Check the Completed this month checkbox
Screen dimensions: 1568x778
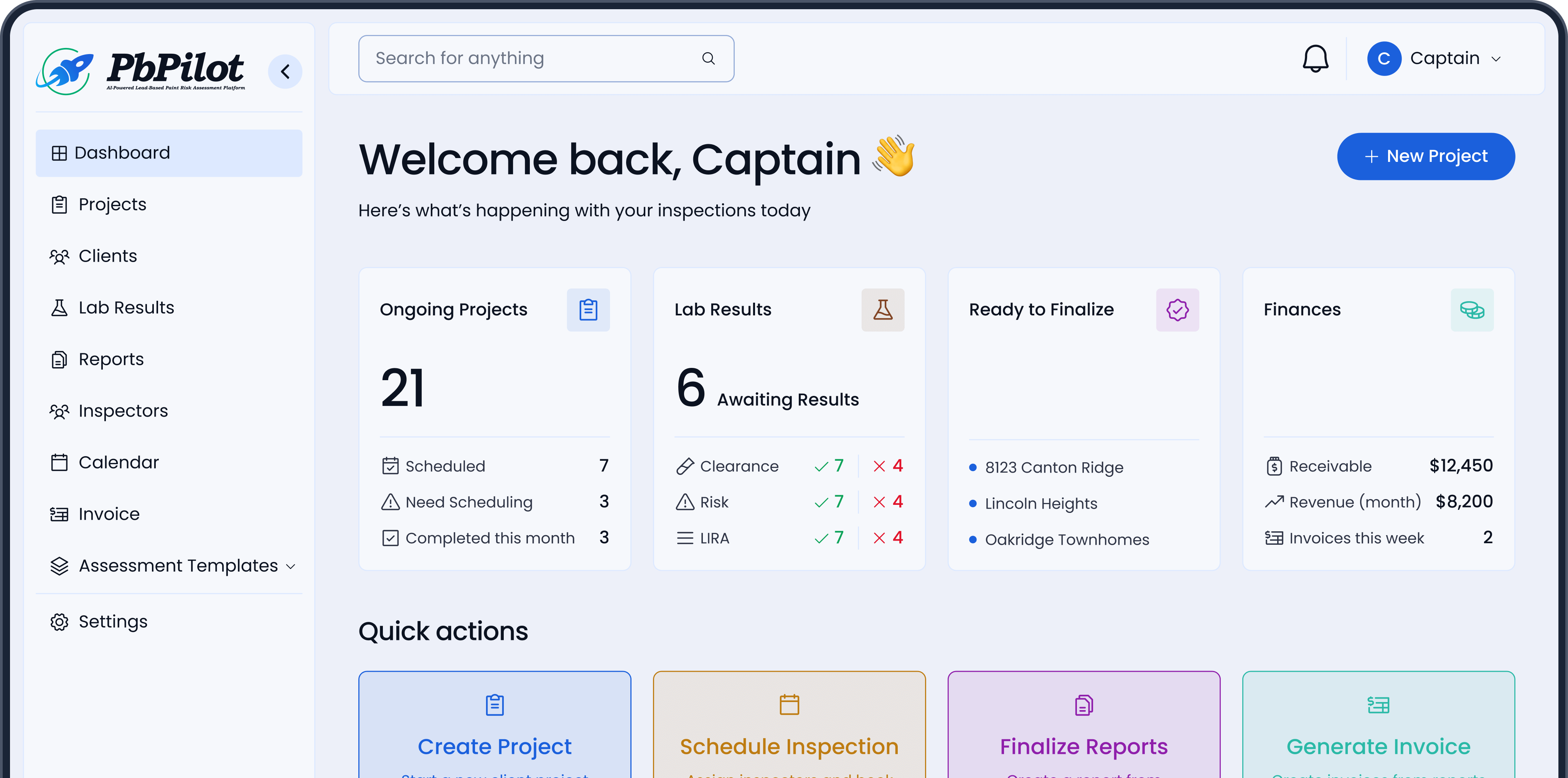click(391, 537)
